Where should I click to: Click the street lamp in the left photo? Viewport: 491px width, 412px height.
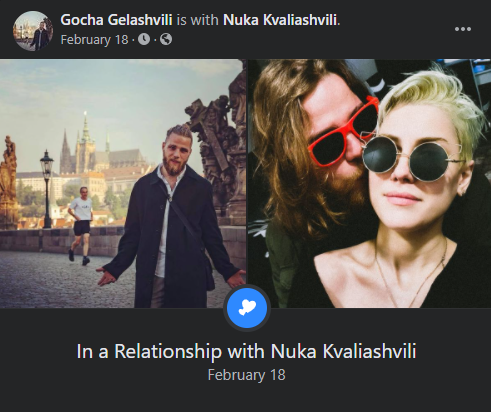point(47,189)
